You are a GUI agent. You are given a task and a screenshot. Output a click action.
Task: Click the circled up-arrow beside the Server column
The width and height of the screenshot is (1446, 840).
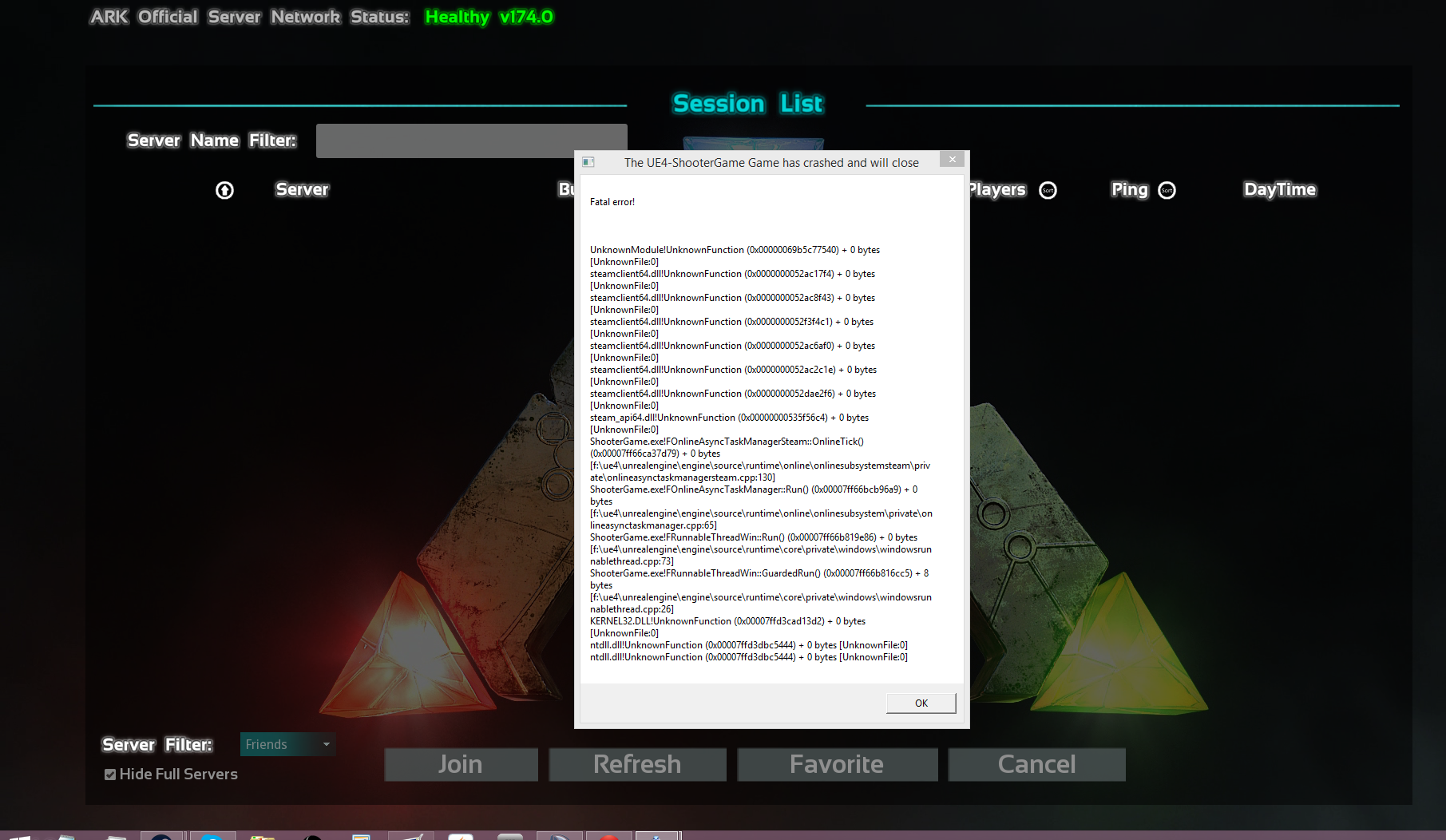point(224,190)
